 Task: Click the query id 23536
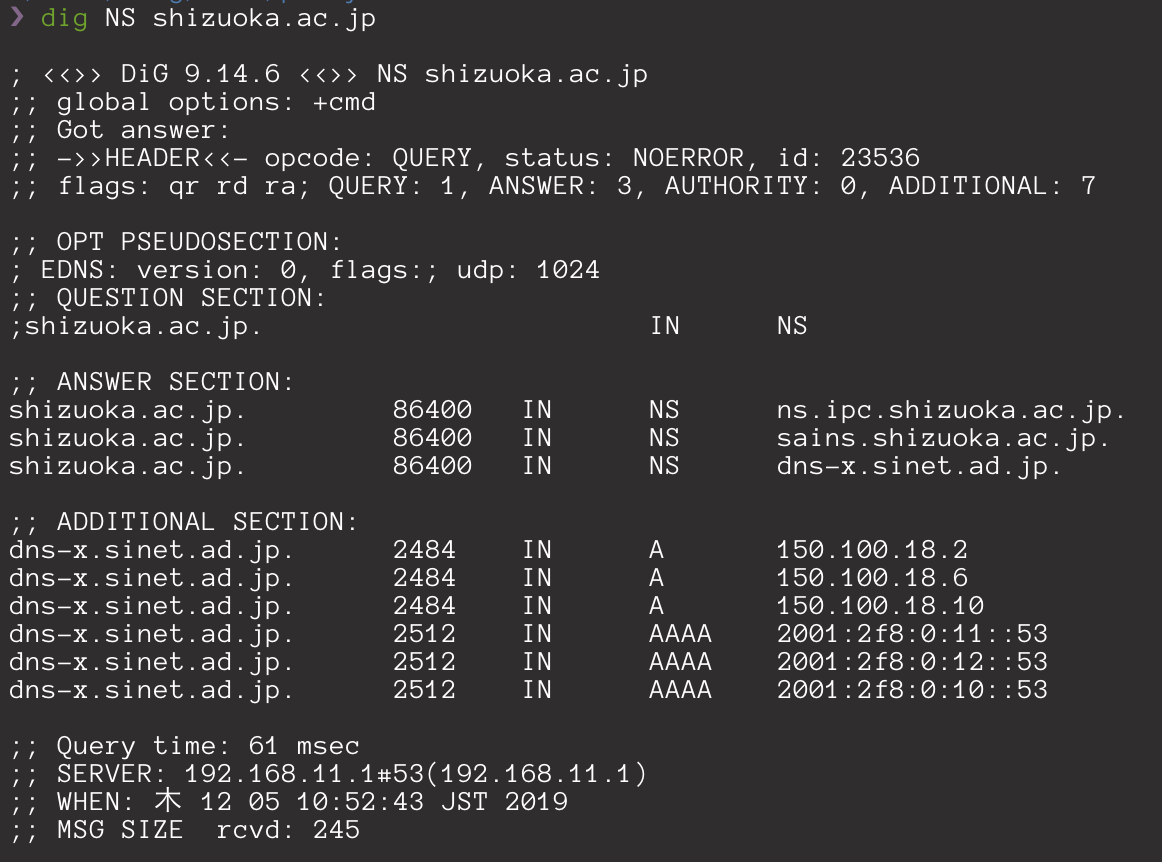(880, 159)
